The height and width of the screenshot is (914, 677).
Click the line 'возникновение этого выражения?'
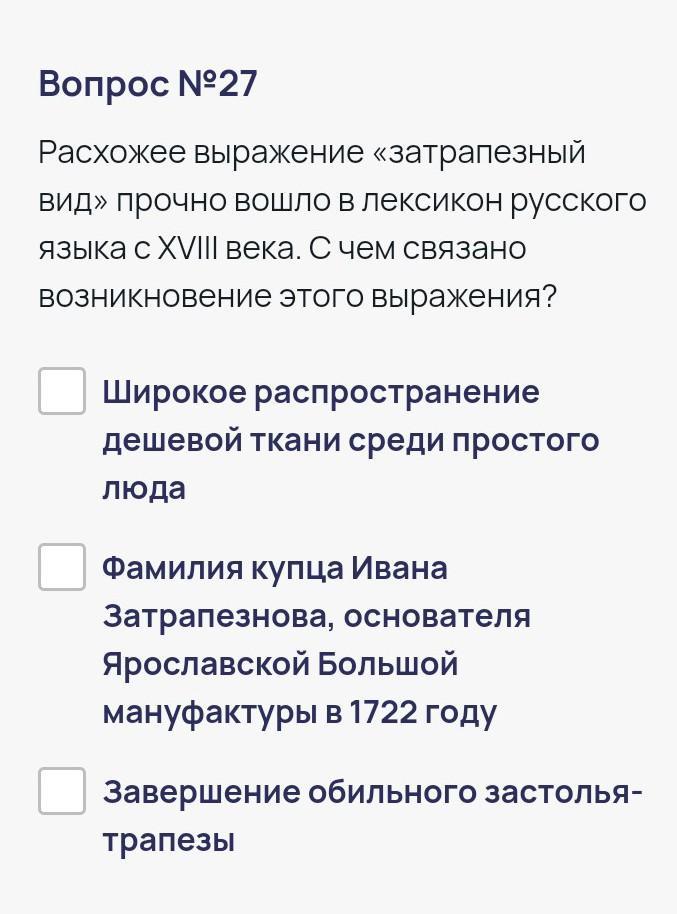pyautogui.click(x=297, y=297)
